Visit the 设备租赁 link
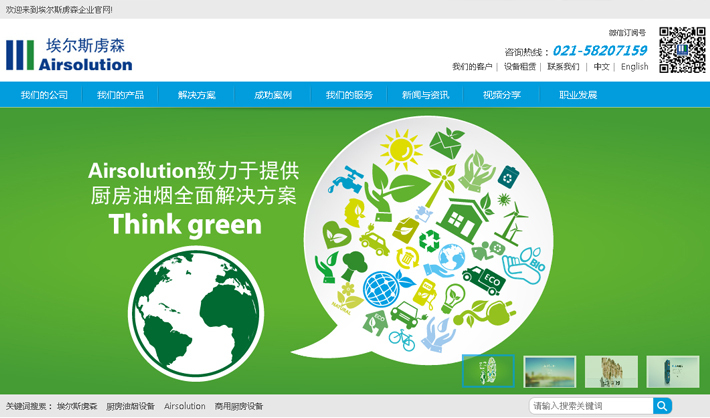710x418 pixels. pos(520,67)
